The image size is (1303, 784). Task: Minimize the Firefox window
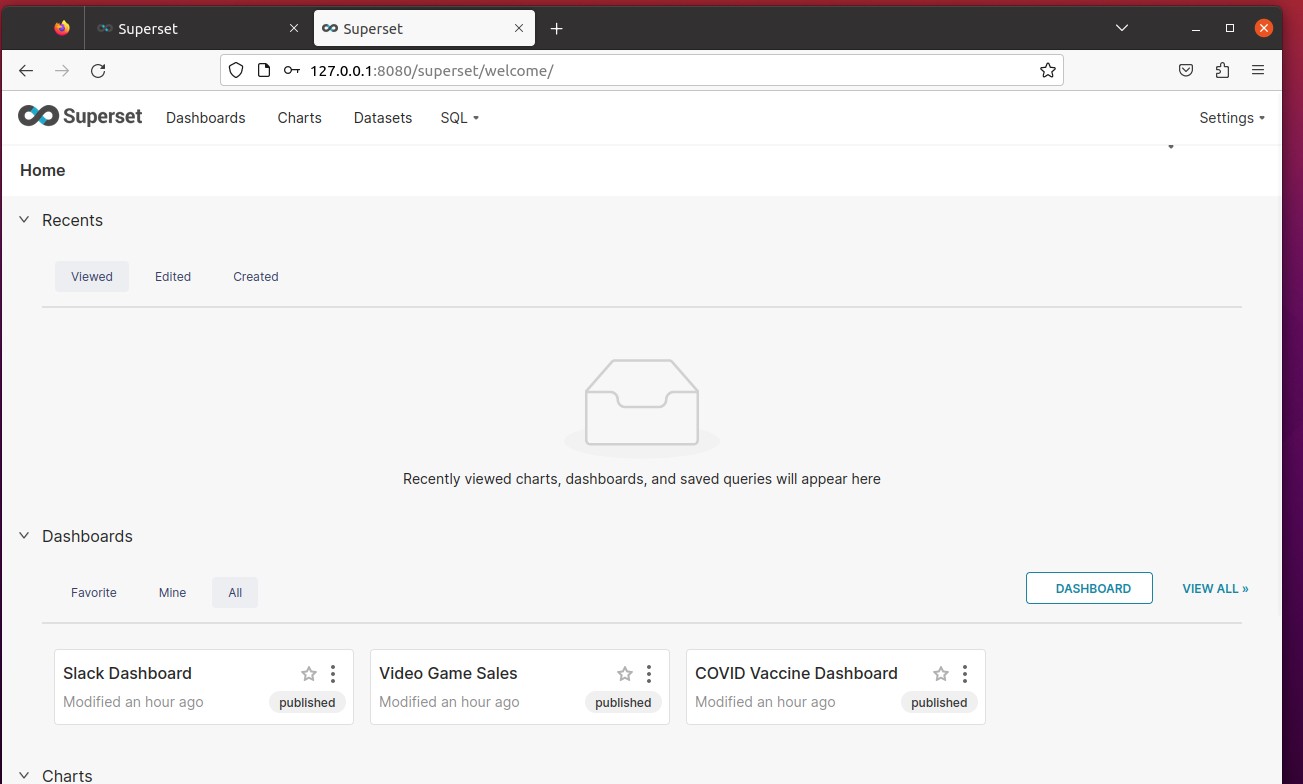click(x=1194, y=28)
